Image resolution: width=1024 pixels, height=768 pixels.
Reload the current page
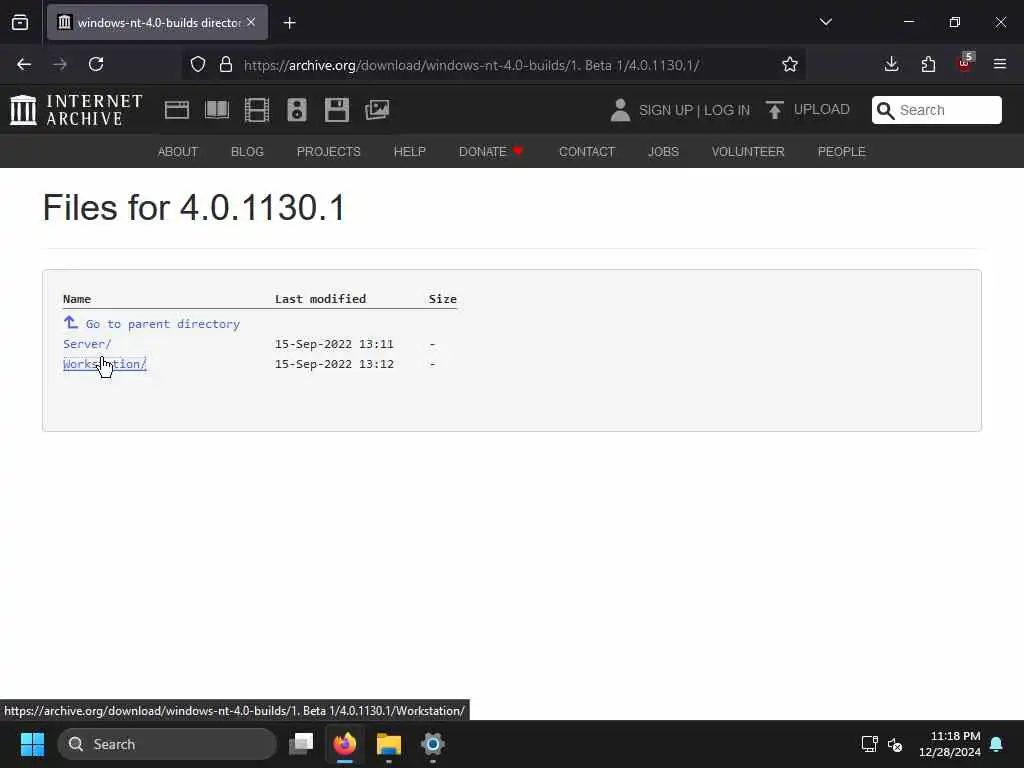pyautogui.click(x=96, y=64)
